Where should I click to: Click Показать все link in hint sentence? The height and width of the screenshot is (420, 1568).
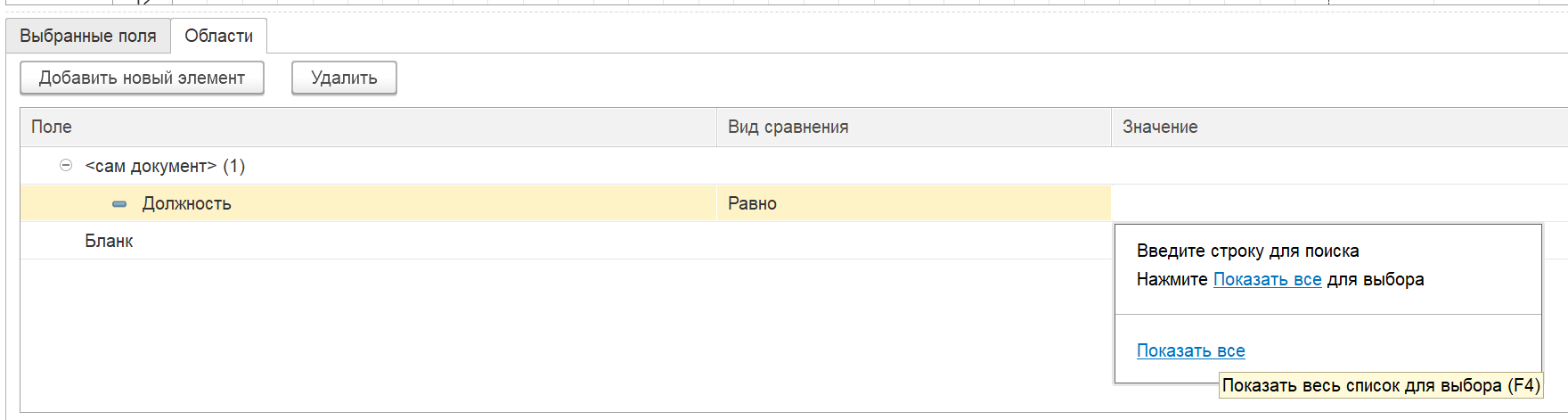click(x=1267, y=280)
